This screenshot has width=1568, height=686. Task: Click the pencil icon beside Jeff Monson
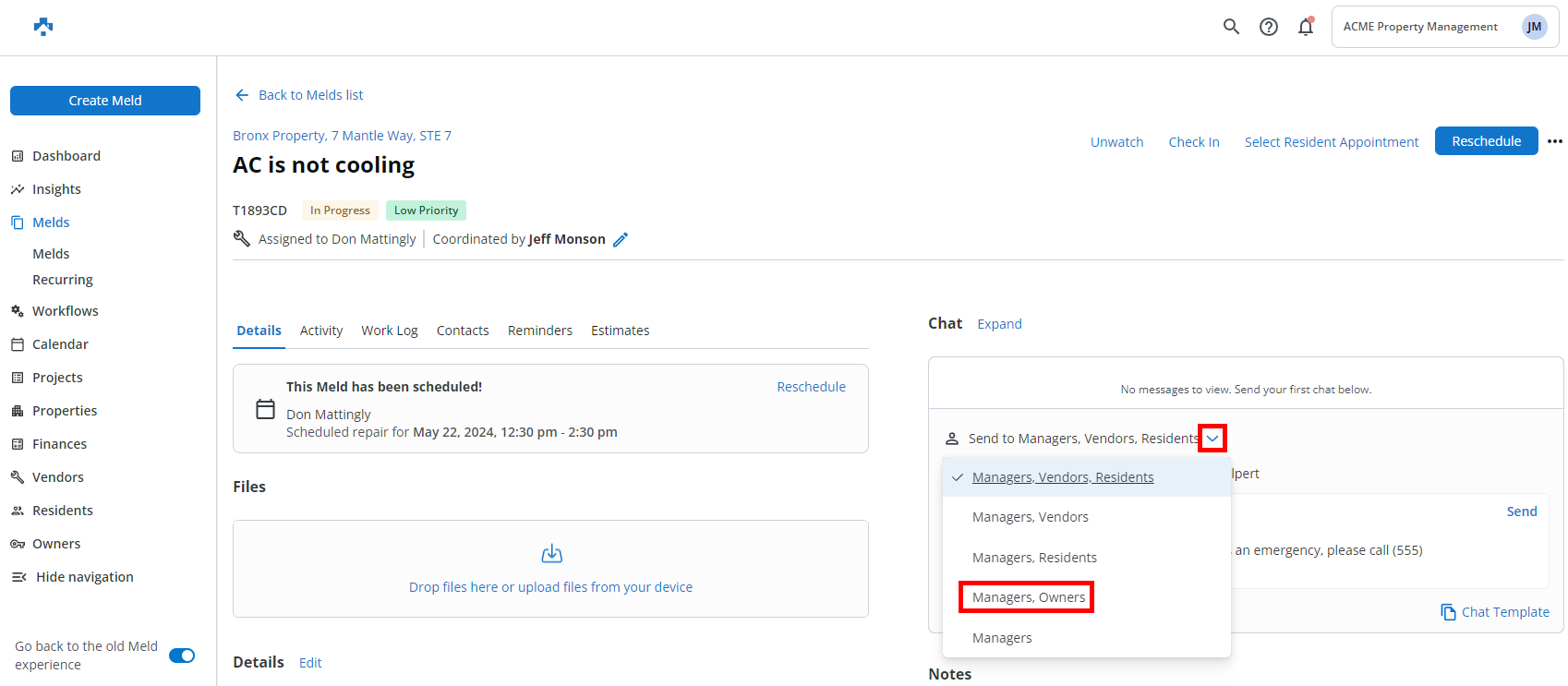621,240
